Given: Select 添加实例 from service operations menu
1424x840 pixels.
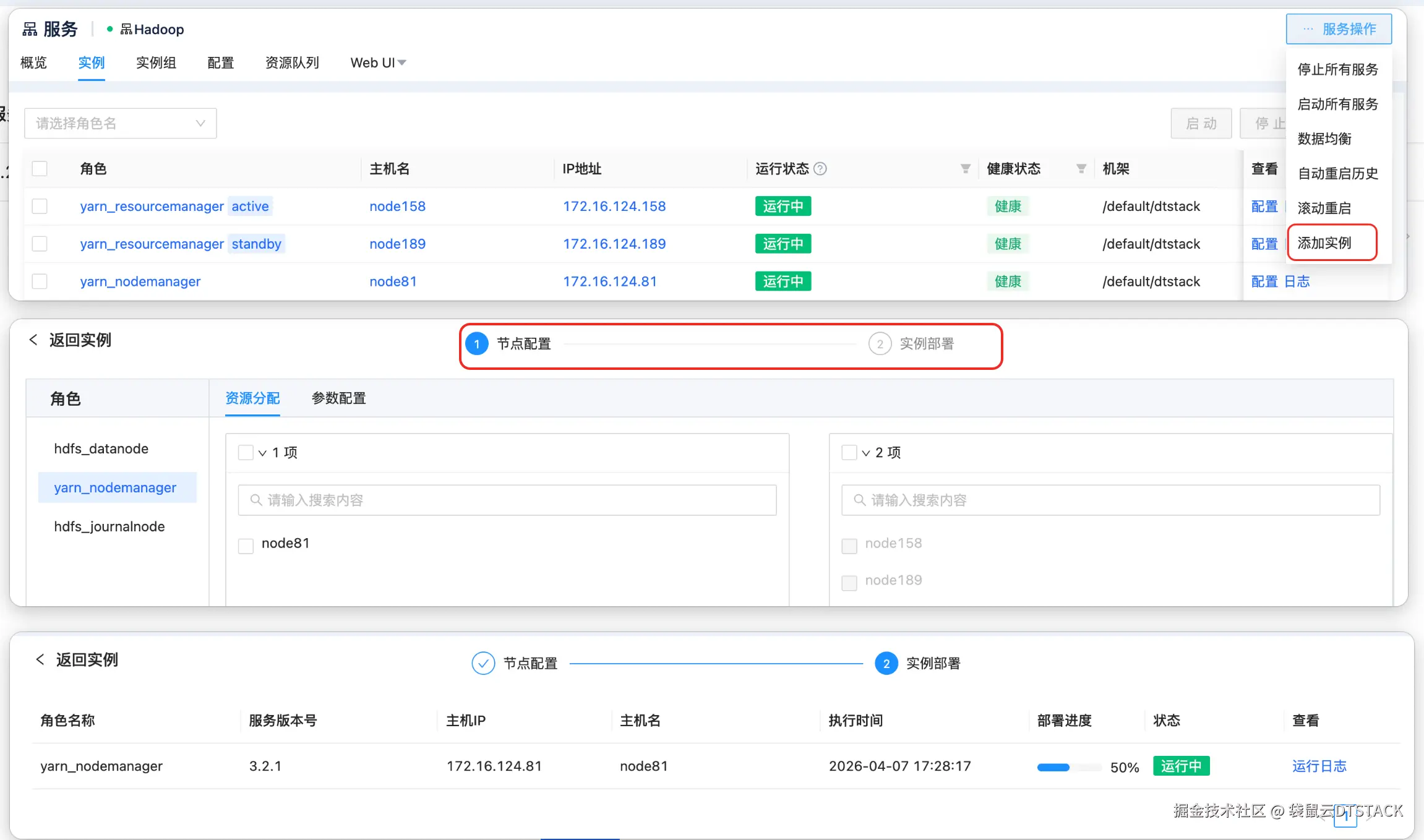Looking at the screenshot, I should pyautogui.click(x=1324, y=243).
